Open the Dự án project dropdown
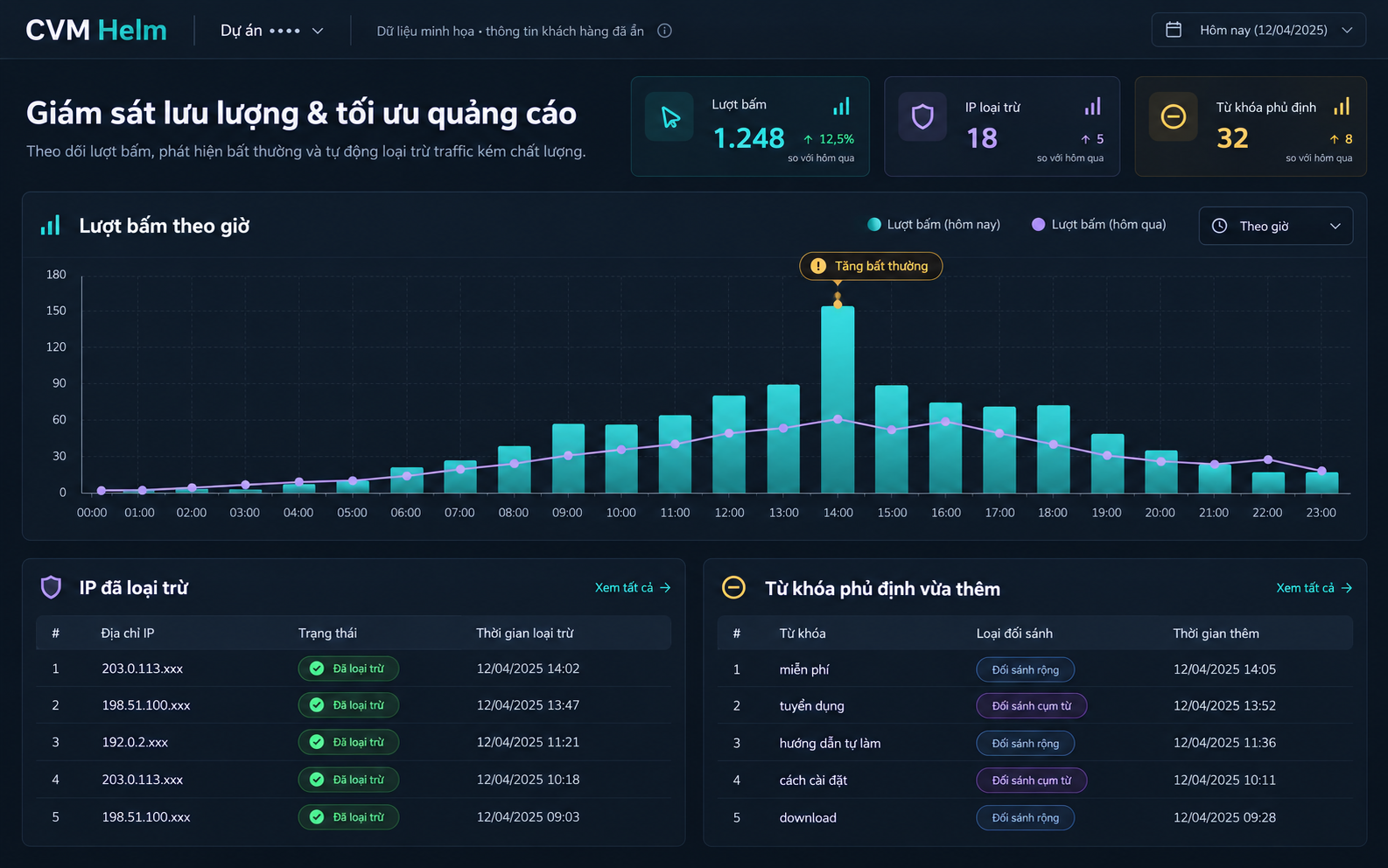Image resolution: width=1388 pixels, height=868 pixels. pos(272,31)
